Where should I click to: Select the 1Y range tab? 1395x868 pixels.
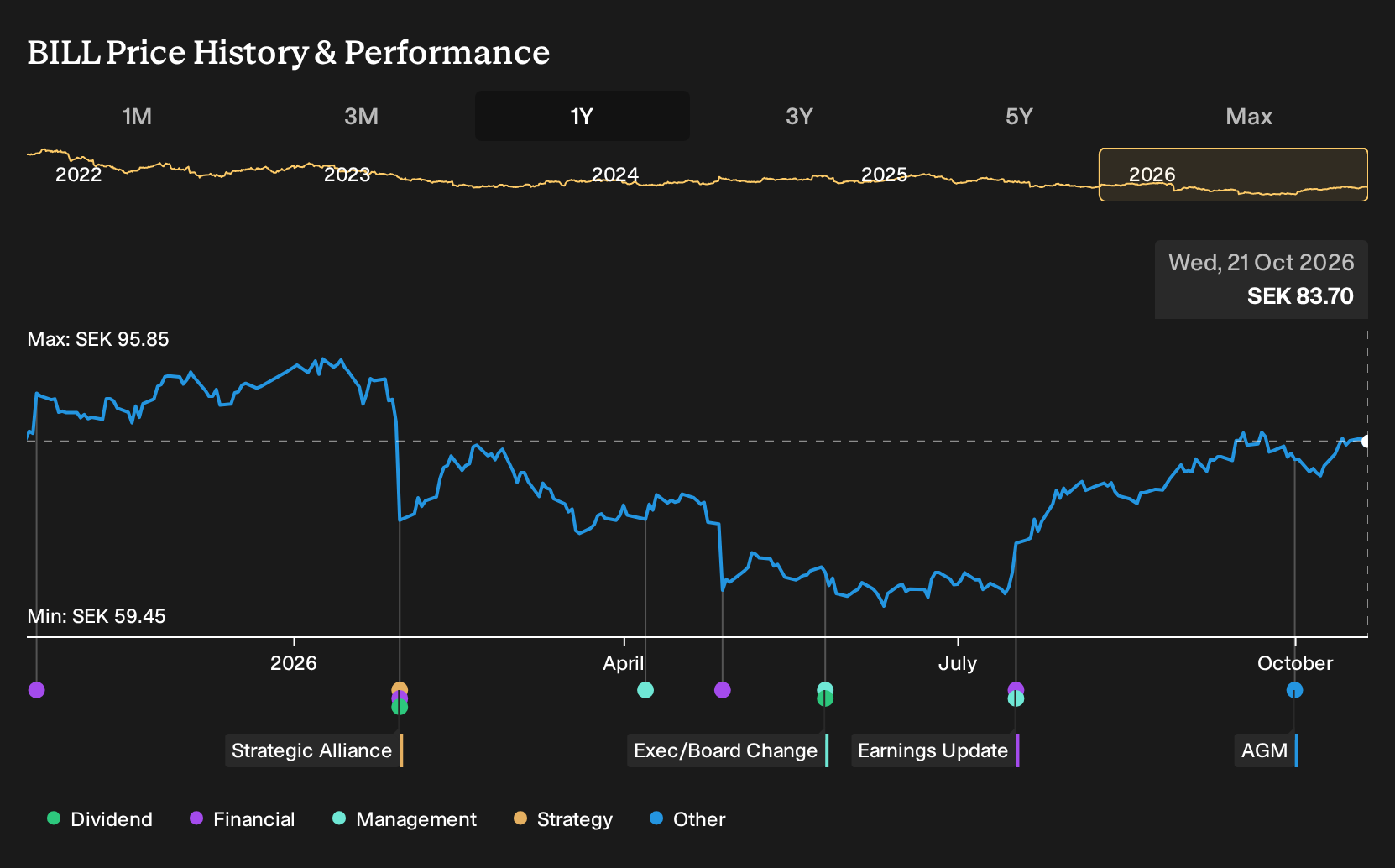coord(583,116)
